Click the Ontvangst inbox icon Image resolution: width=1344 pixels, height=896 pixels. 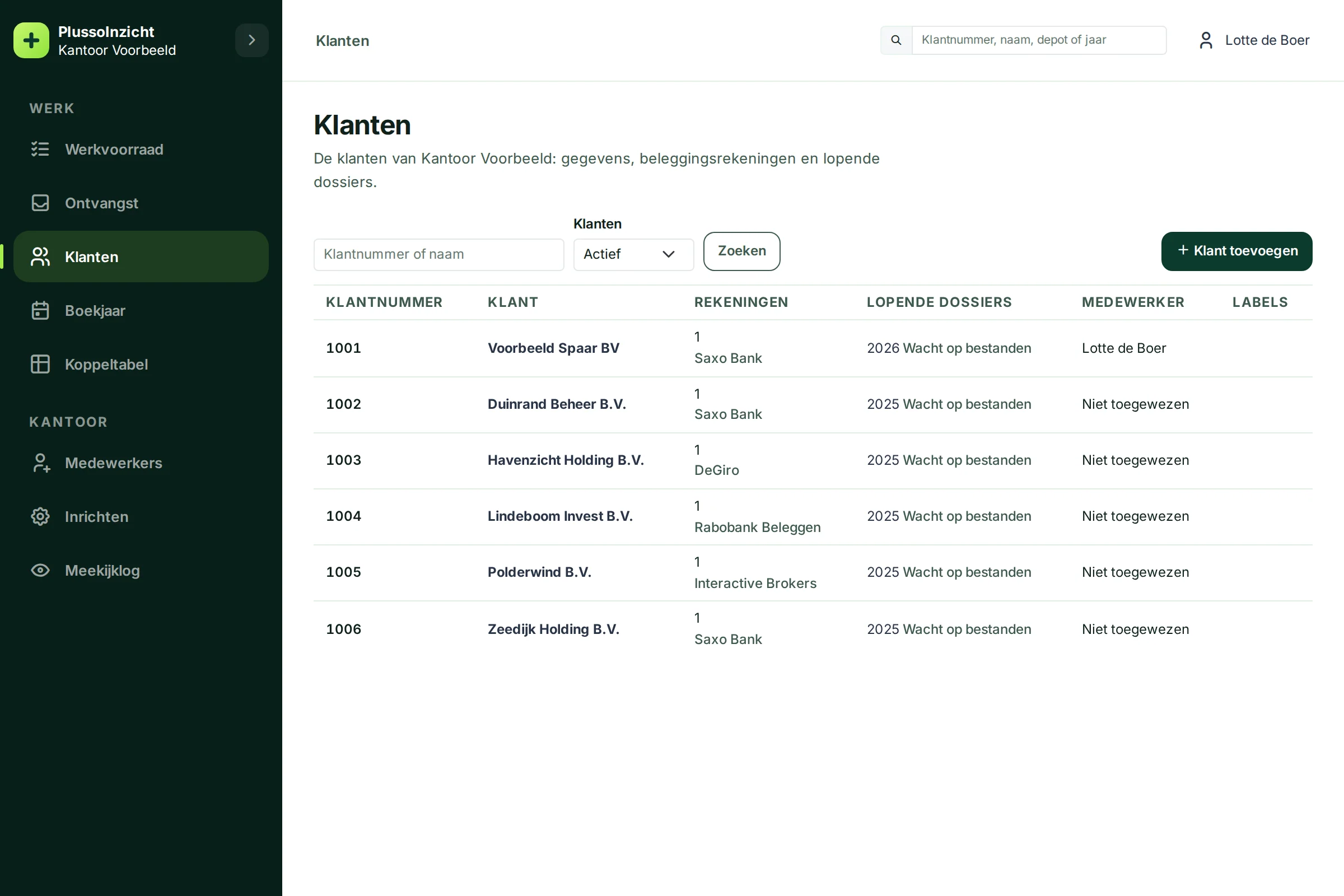tap(40, 203)
